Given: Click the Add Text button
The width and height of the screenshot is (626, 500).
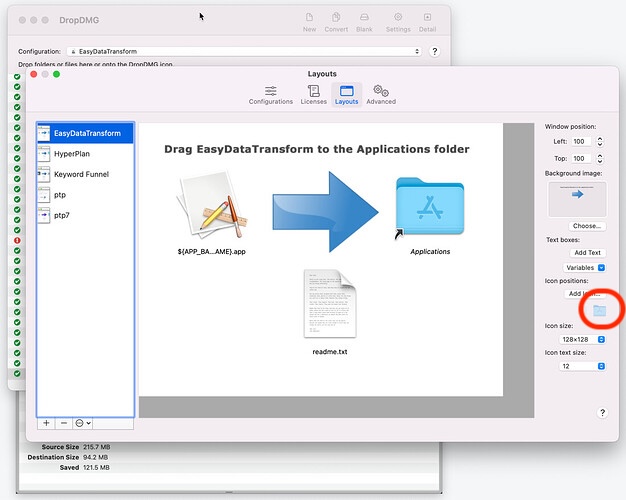Looking at the screenshot, I should (x=587, y=253).
